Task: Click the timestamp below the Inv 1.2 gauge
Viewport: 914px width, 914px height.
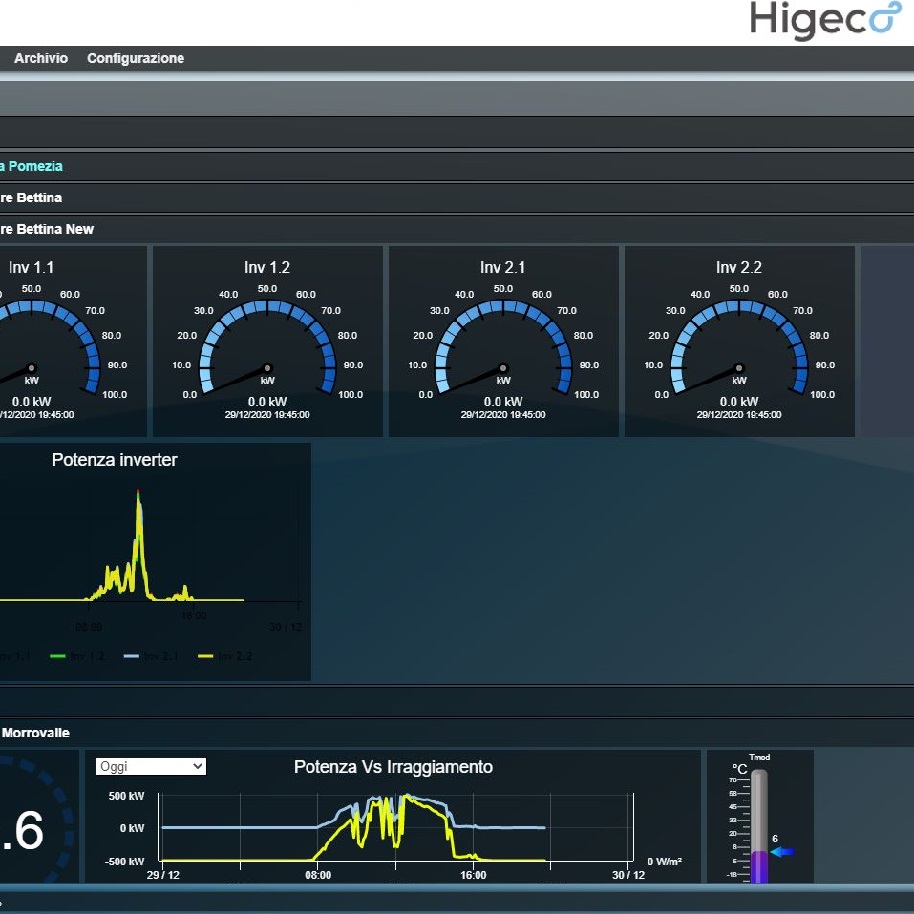Action: click(x=267, y=415)
